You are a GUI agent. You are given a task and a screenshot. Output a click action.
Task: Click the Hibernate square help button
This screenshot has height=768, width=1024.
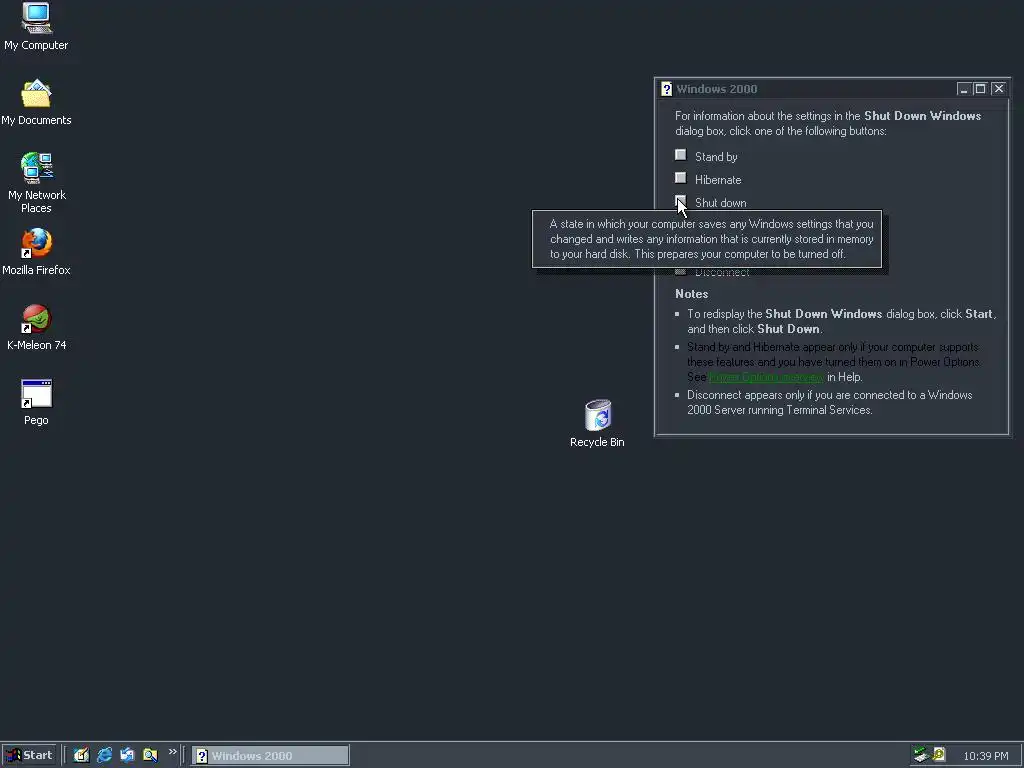pos(680,178)
